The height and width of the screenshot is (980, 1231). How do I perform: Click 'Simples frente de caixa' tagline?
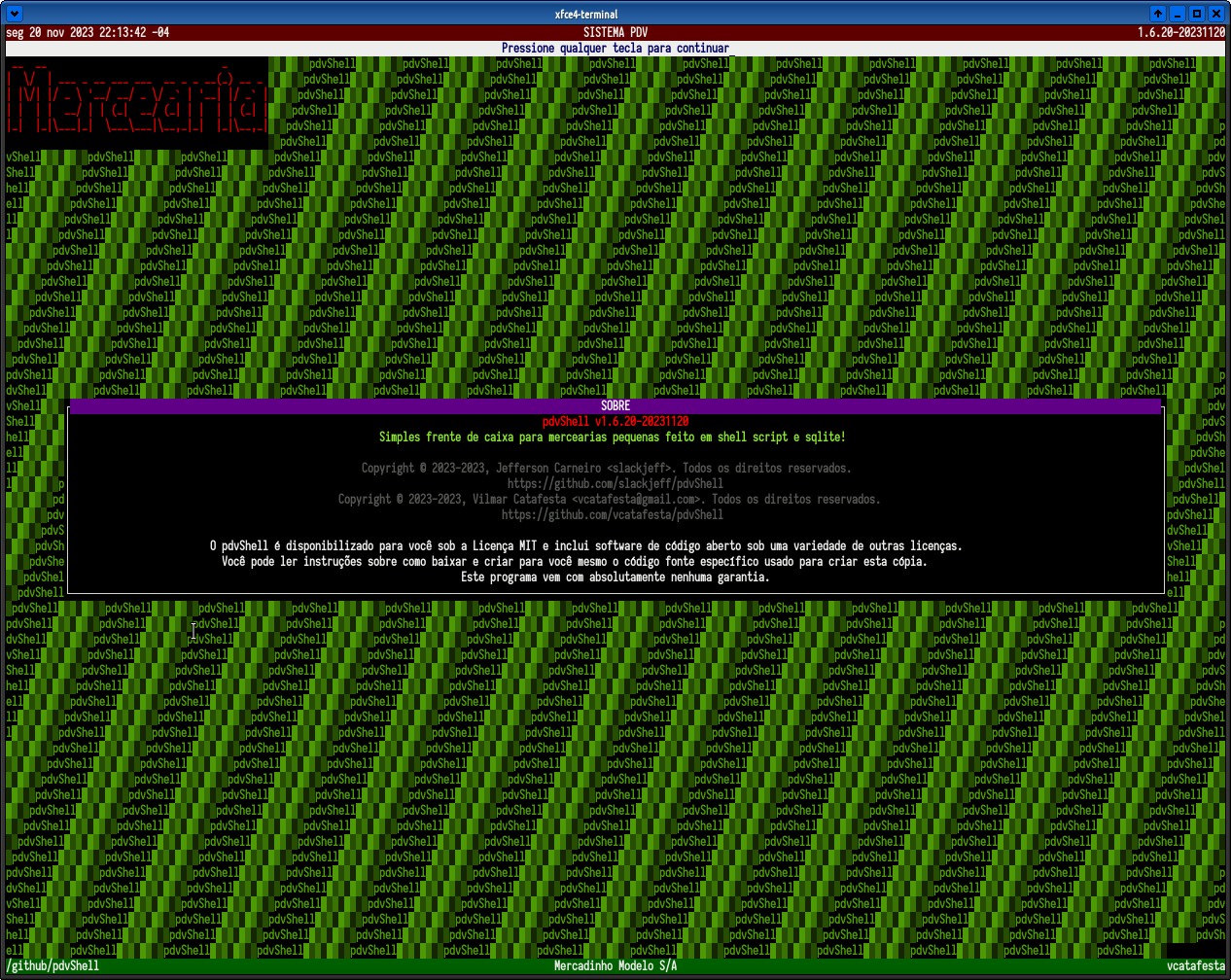(x=613, y=437)
